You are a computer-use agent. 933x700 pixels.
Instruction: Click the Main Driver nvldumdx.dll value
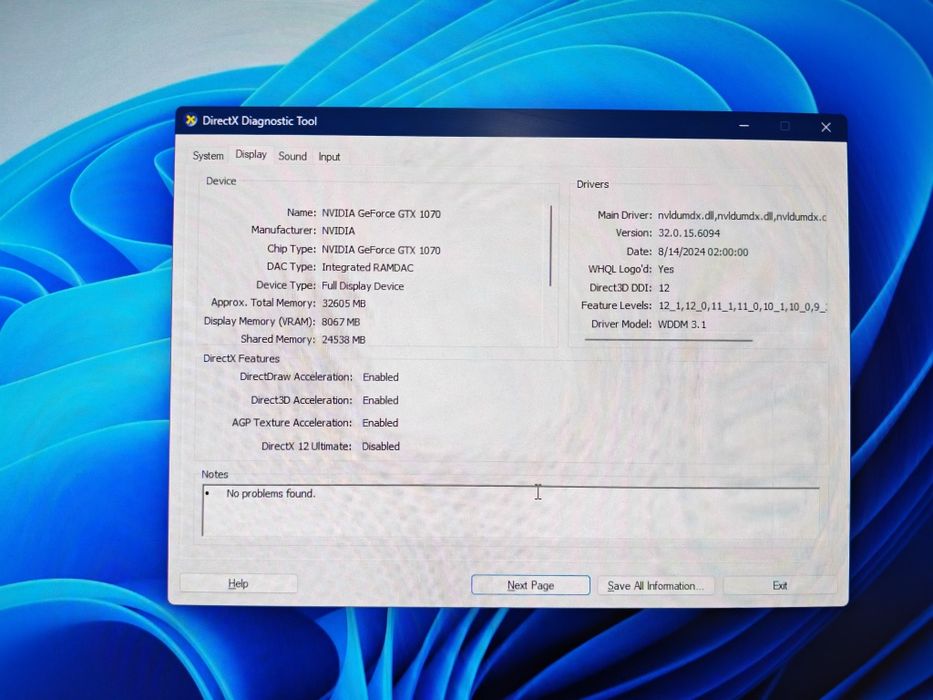[x=741, y=217]
